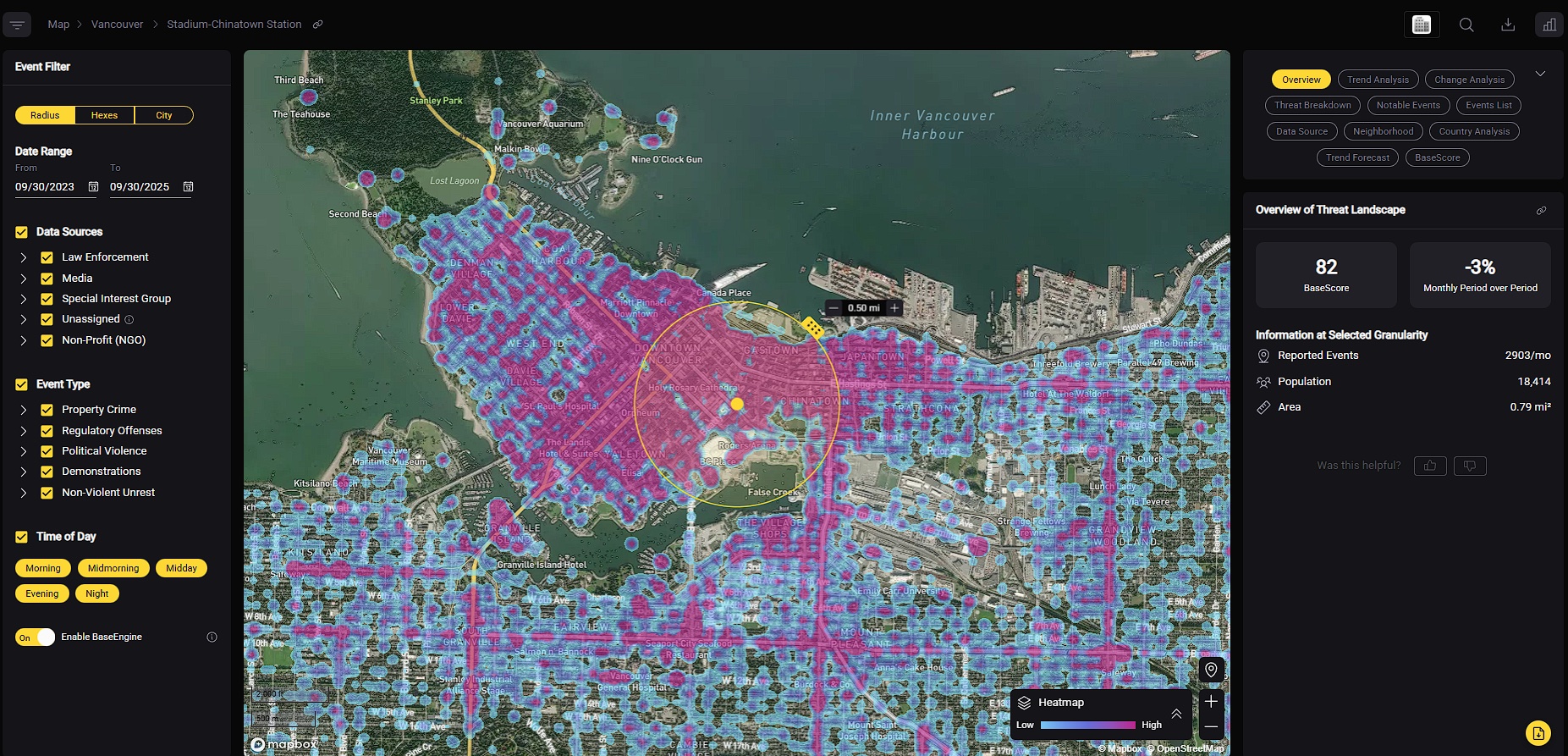
Task: Select the City filter tab
Action: tap(164, 115)
